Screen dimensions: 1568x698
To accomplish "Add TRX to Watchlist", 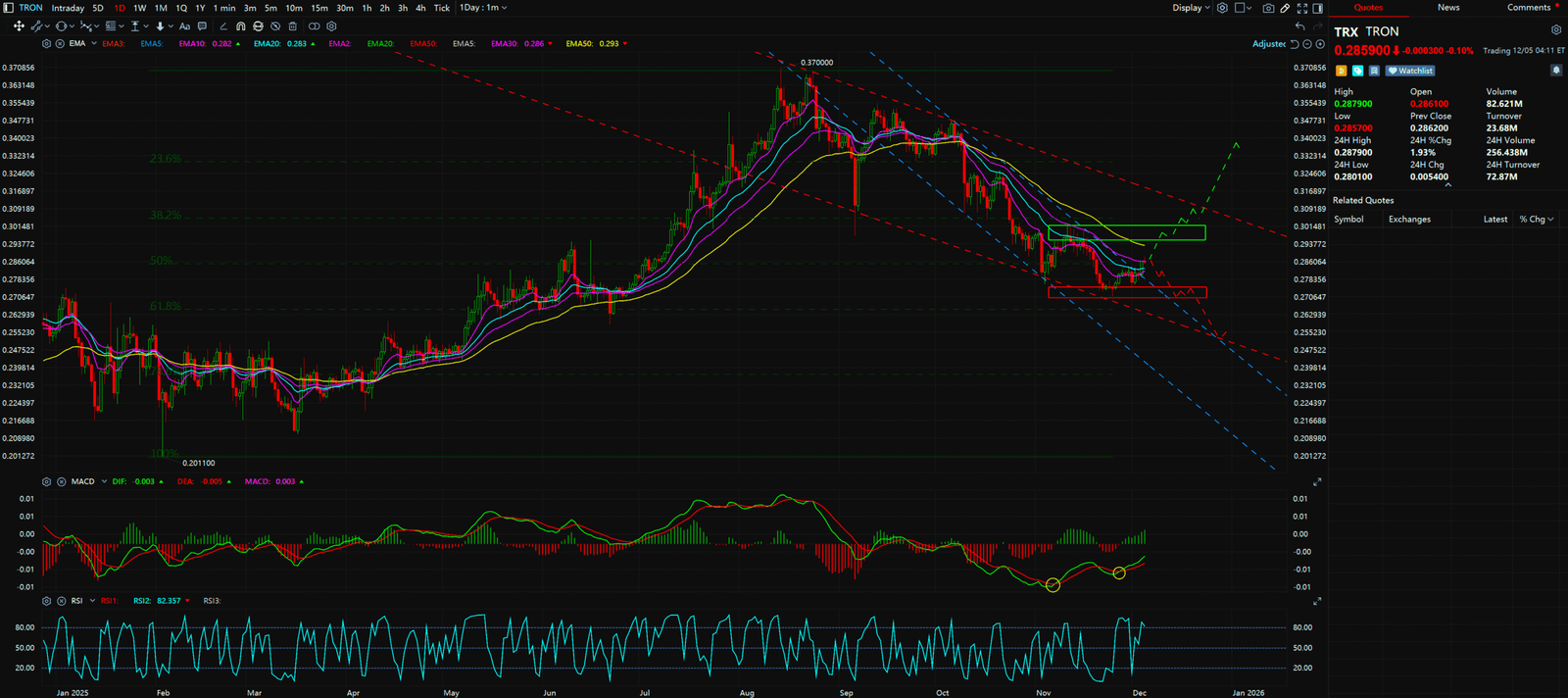I will click(x=1410, y=71).
